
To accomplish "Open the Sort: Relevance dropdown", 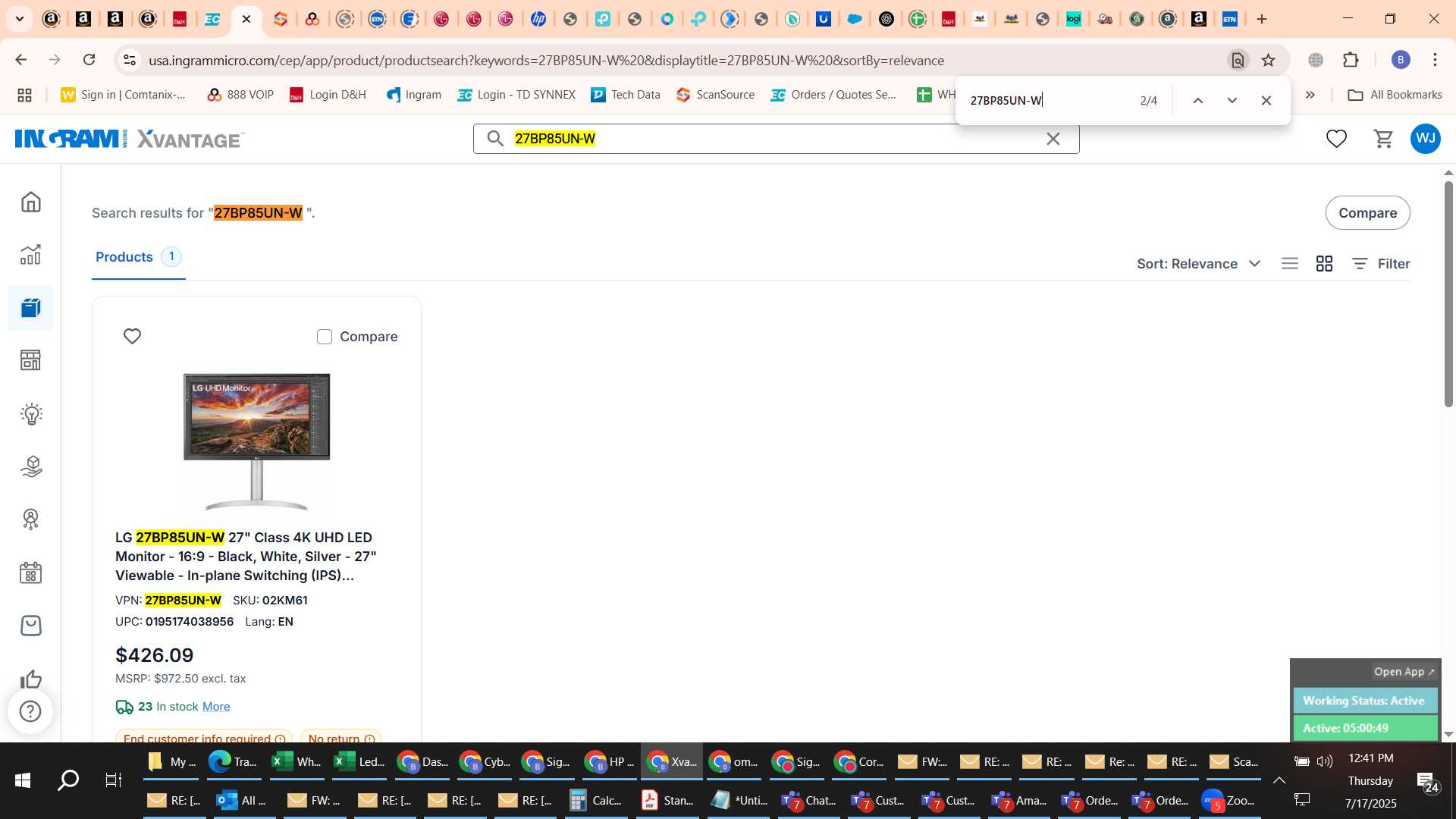I will pos(1198,264).
